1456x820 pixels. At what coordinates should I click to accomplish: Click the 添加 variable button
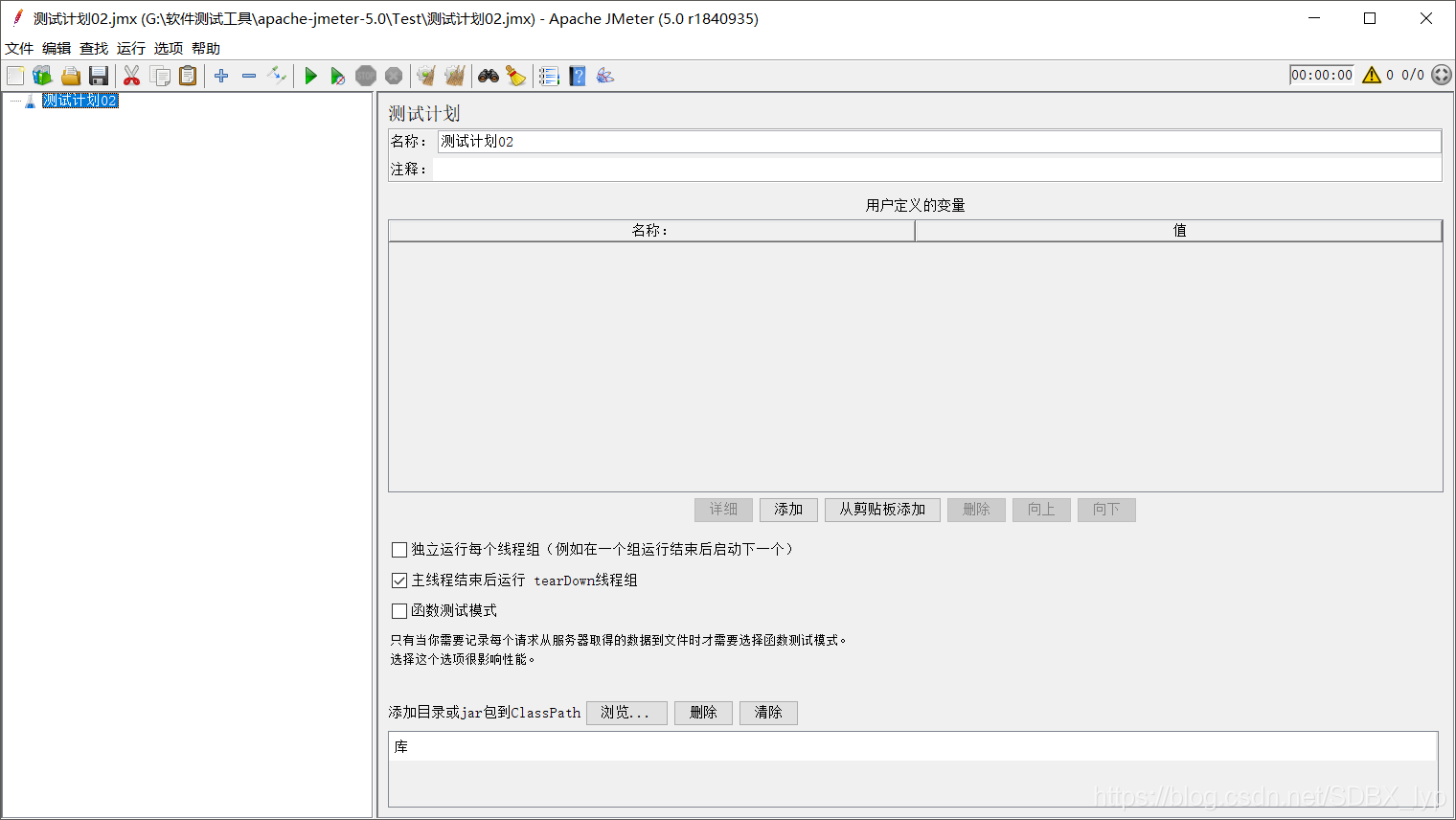[x=788, y=510]
